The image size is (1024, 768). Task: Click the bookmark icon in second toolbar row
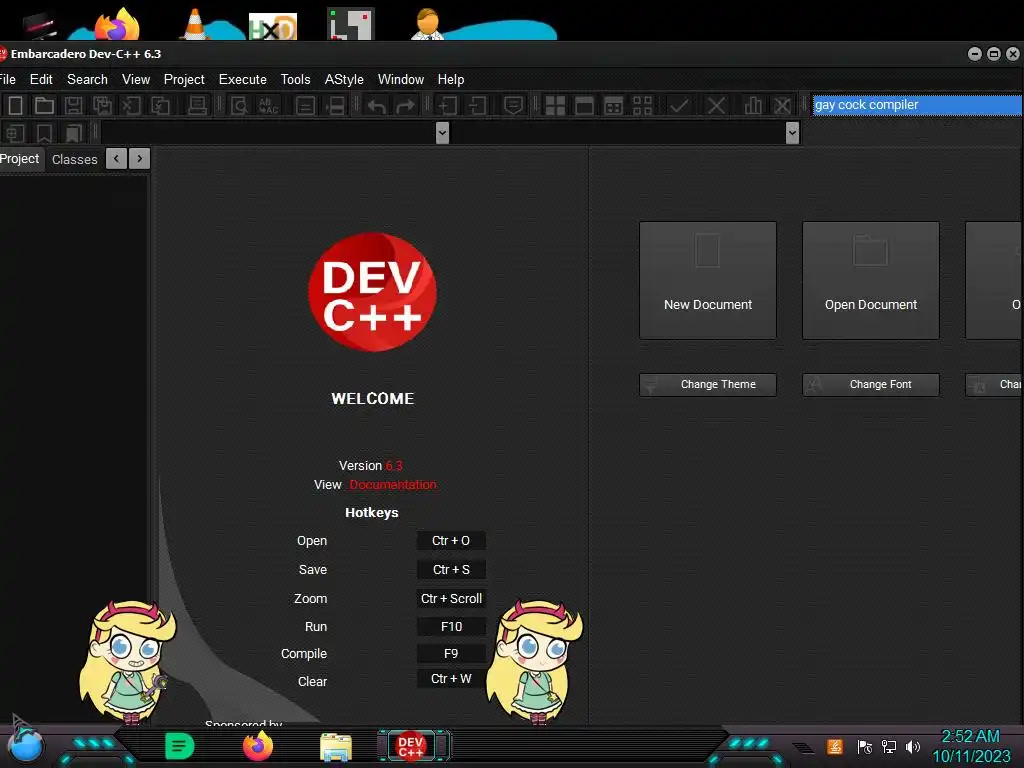[44, 133]
